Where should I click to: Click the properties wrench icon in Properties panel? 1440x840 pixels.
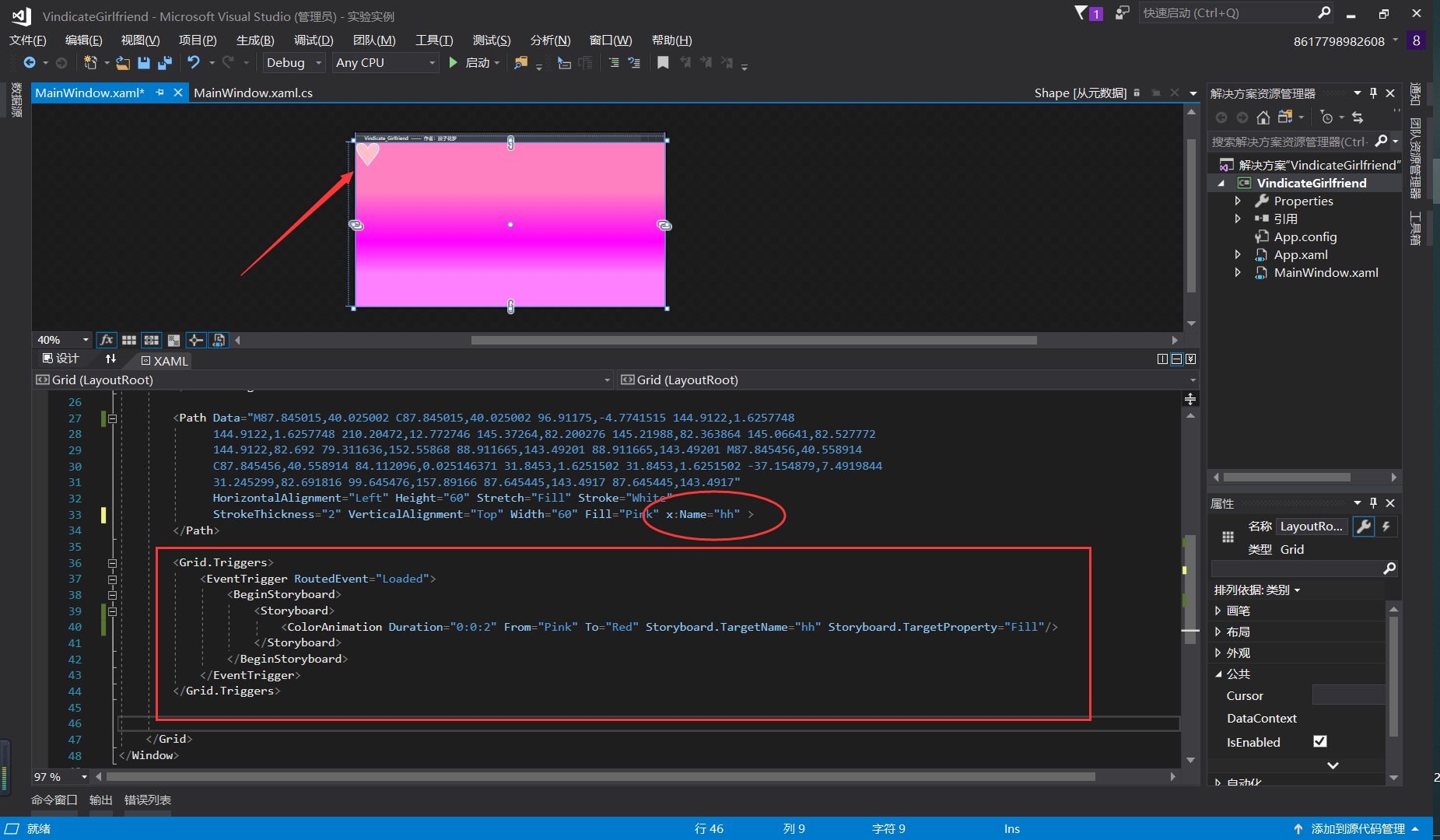pyautogui.click(x=1364, y=527)
